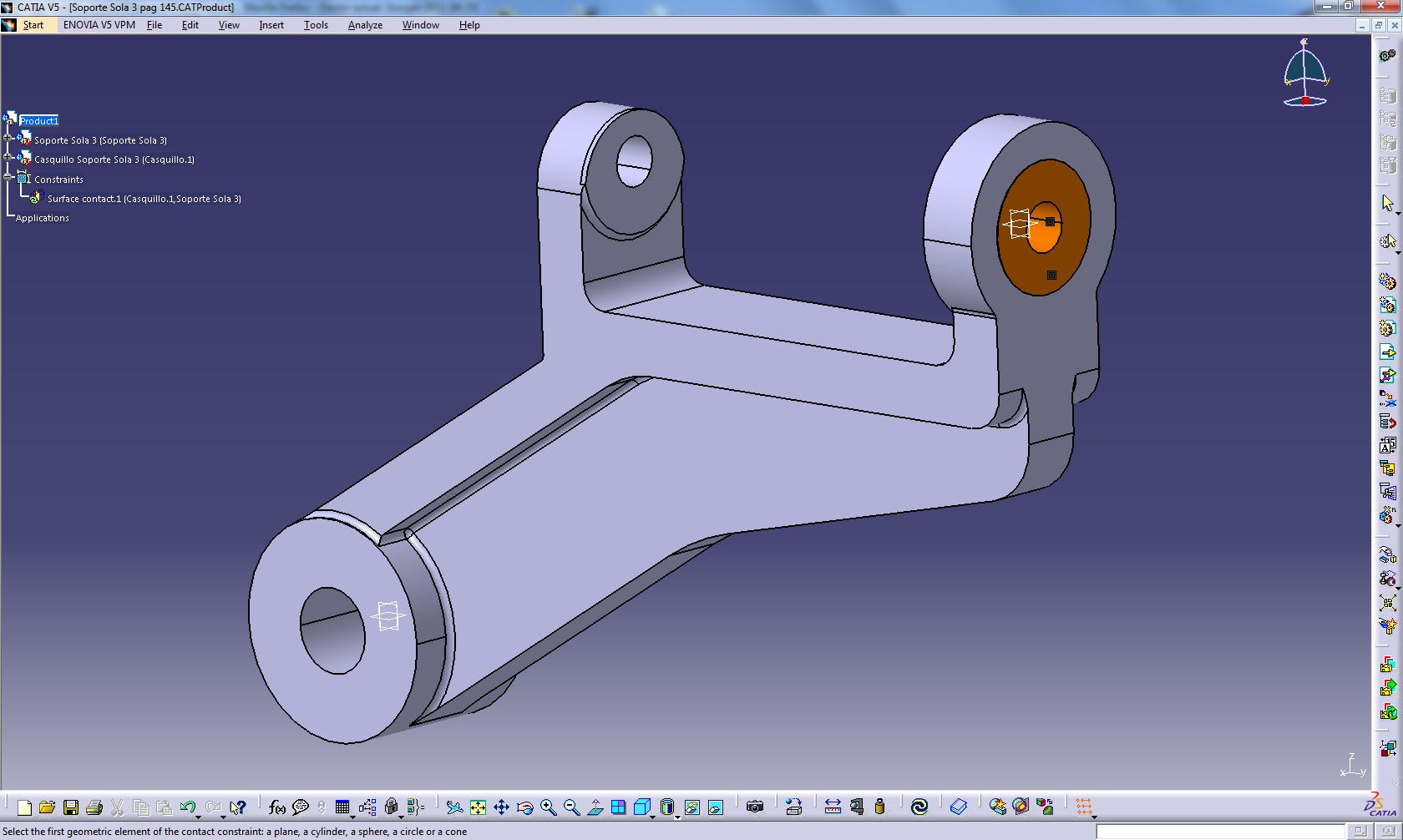Select Product1 in the tree
The height and width of the screenshot is (840, 1403).
38,121
